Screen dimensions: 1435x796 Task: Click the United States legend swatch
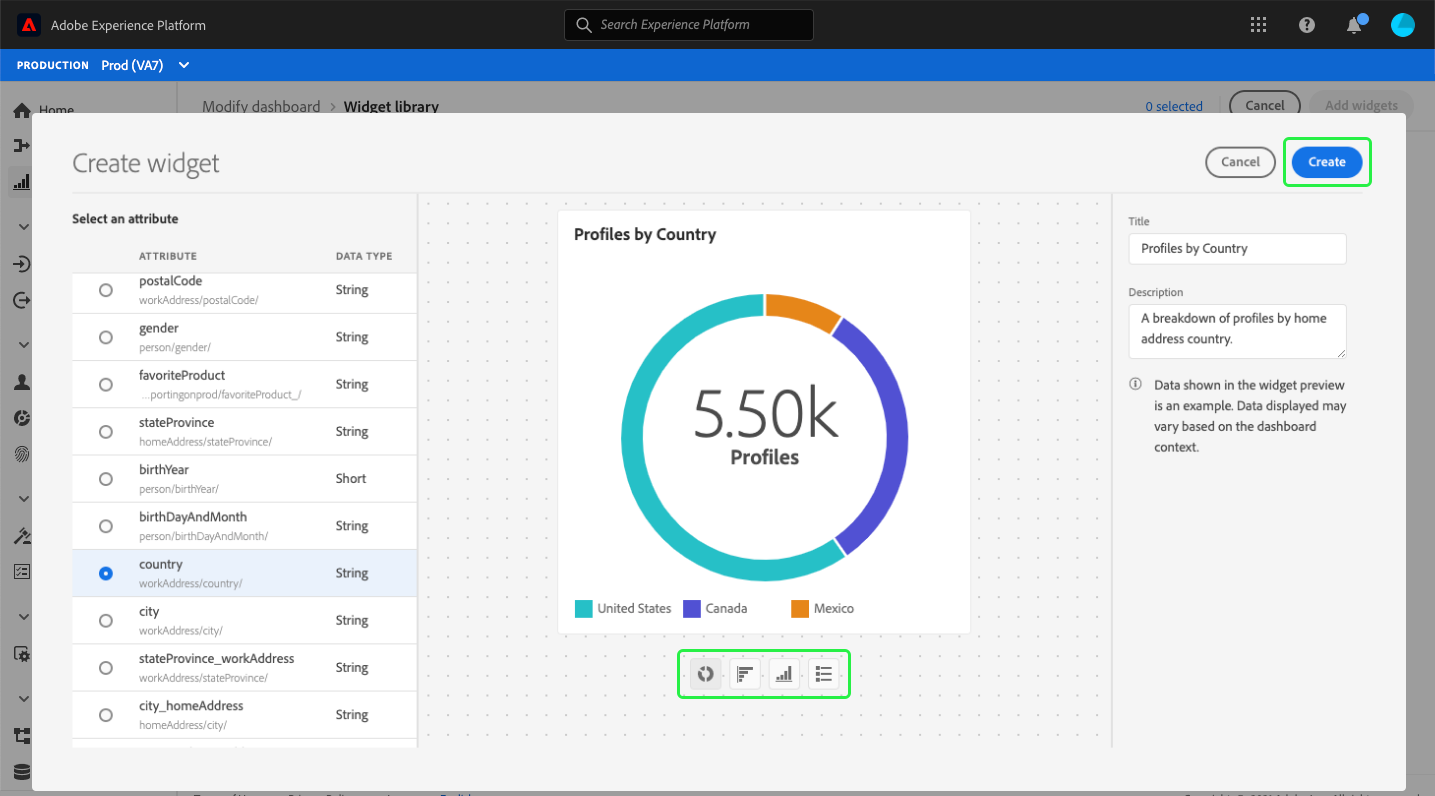tap(584, 608)
